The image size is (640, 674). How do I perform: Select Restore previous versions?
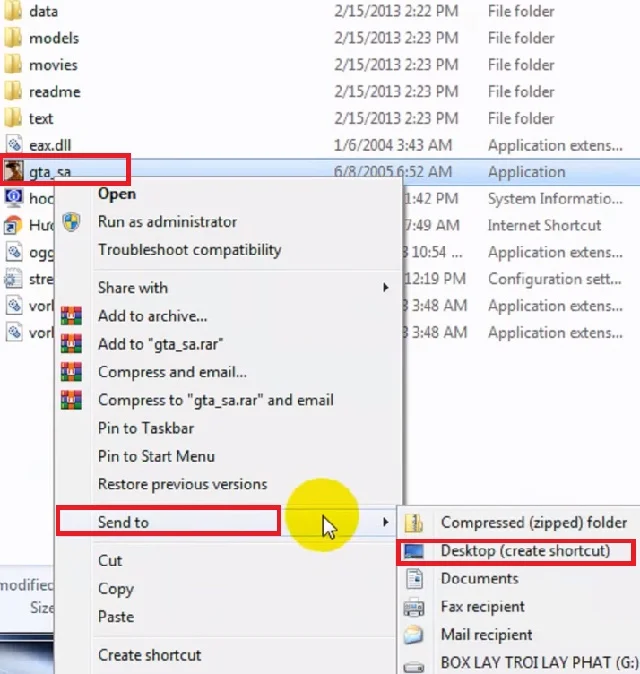[x=182, y=484]
